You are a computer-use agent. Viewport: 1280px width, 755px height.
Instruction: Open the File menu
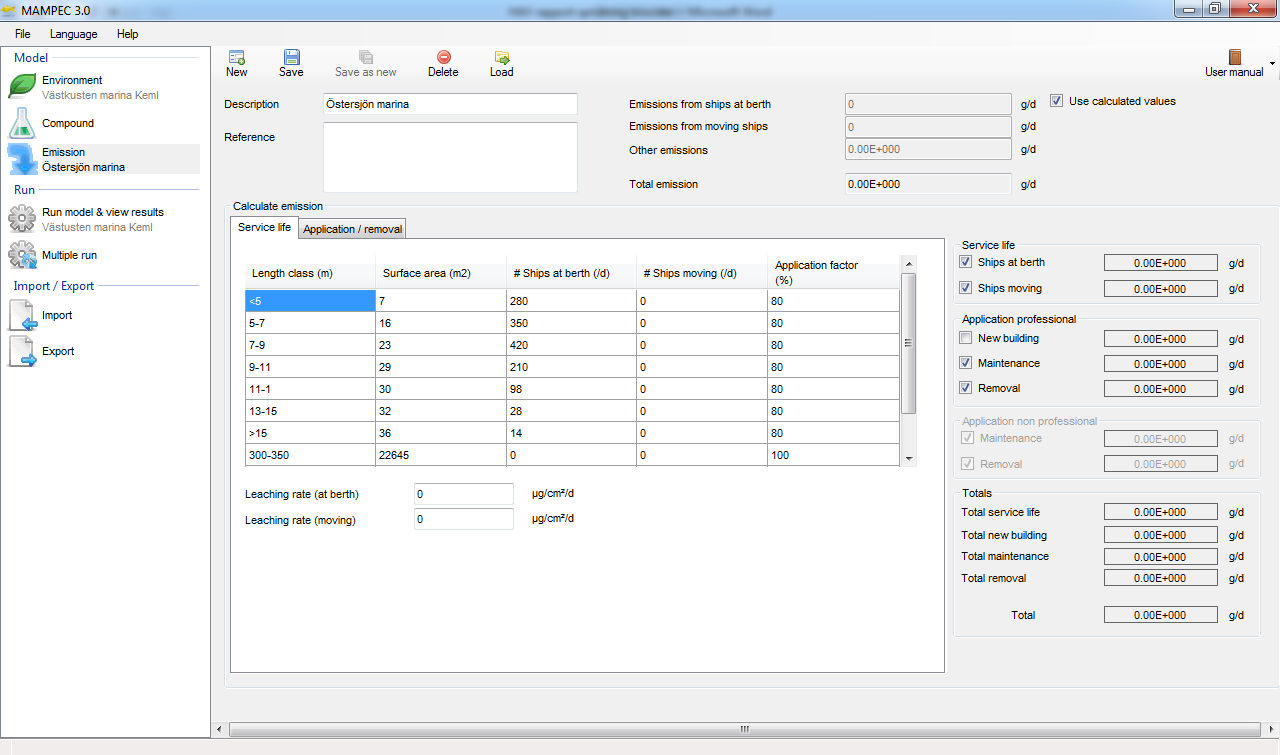point(23,34)
